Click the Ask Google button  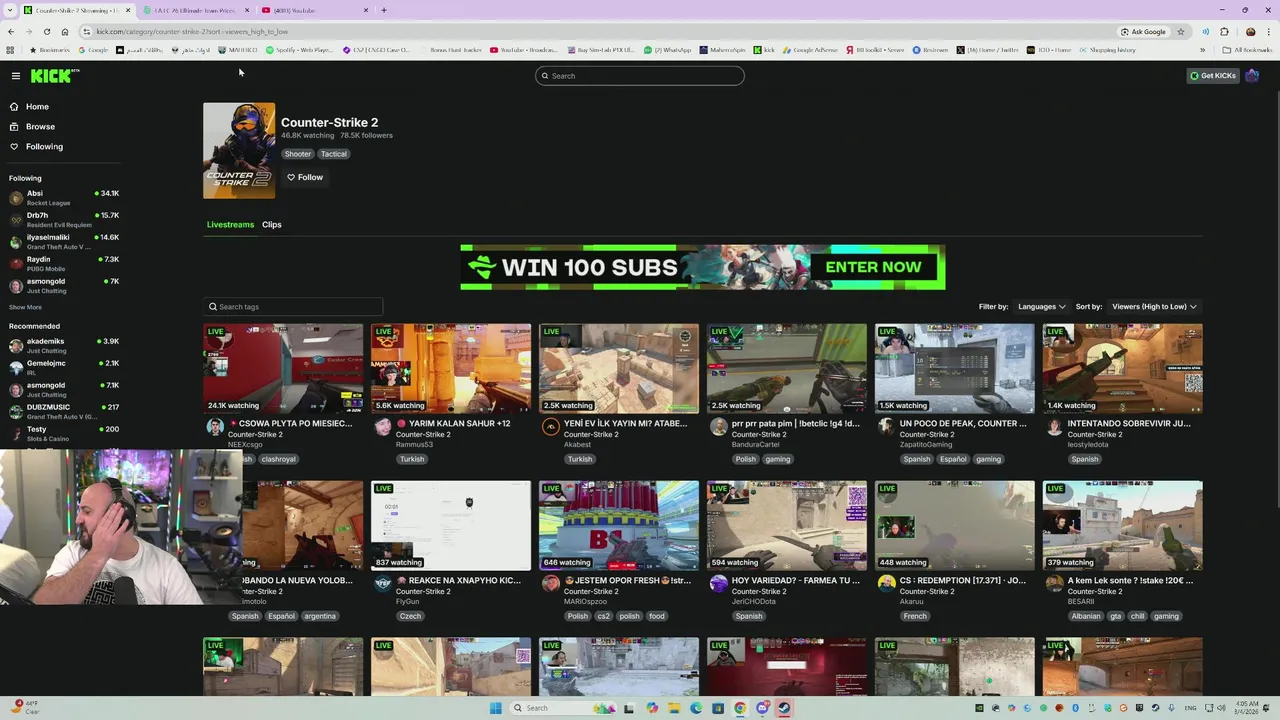1143,31
